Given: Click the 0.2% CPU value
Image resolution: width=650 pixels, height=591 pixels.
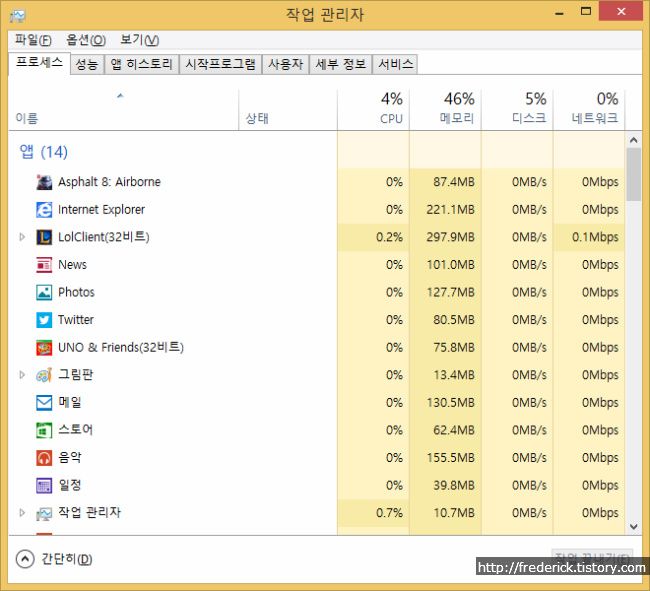Looking at the screenshot, I should pyautogui.click(x=389, y=237).
